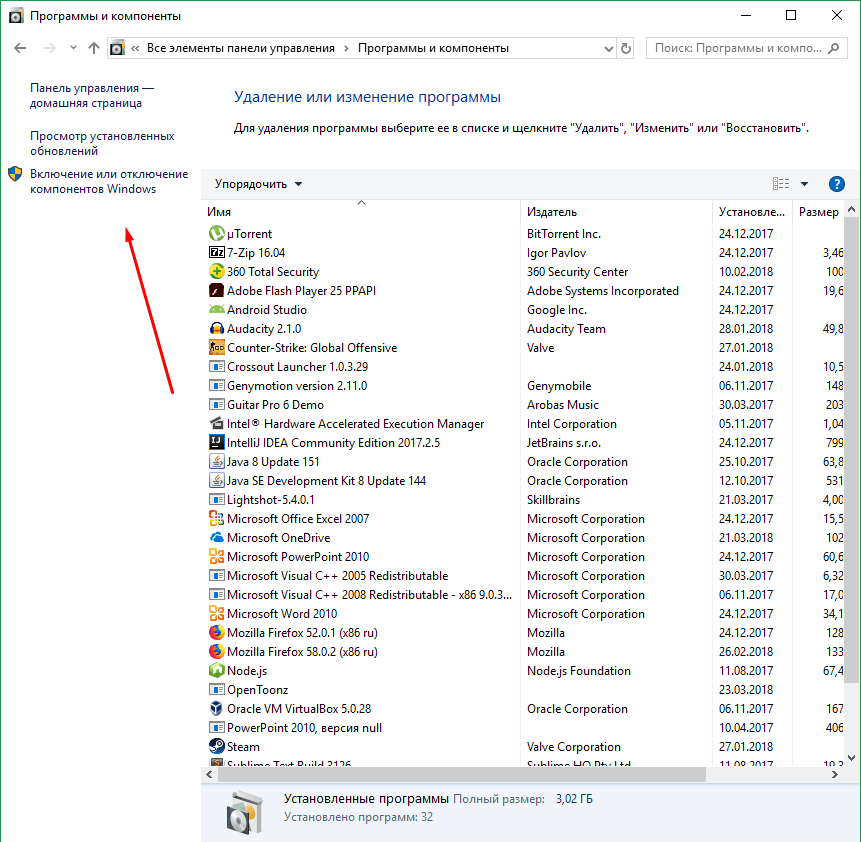Select the IntelliJ IDEA icon
Viewport: 861px width, 842px height.
[216, 442]
